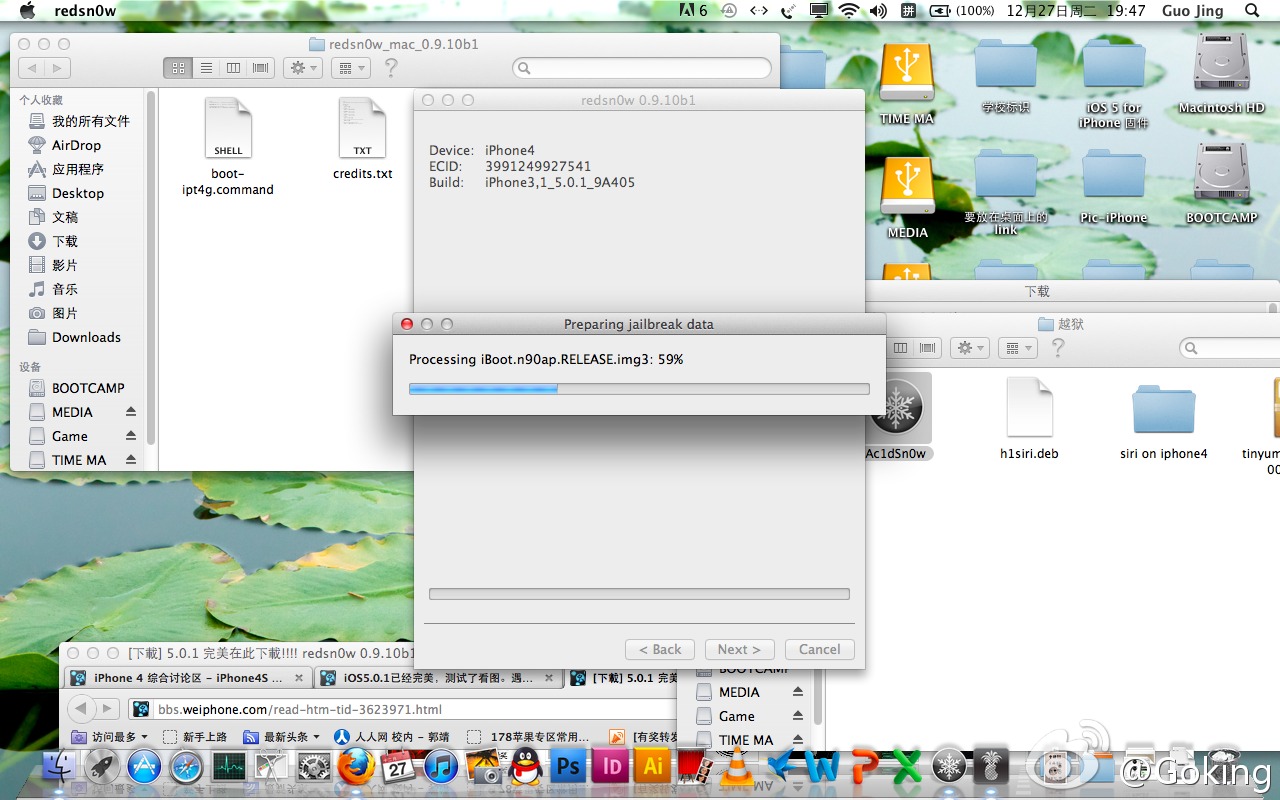
Task: Click the browser address bar URL
Action: click(x=300, y=710)
